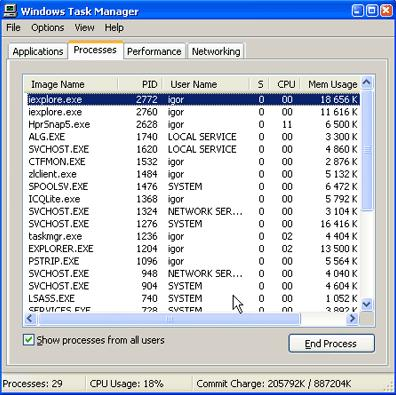Select the taskmgr.exe process row

(193, 236)
